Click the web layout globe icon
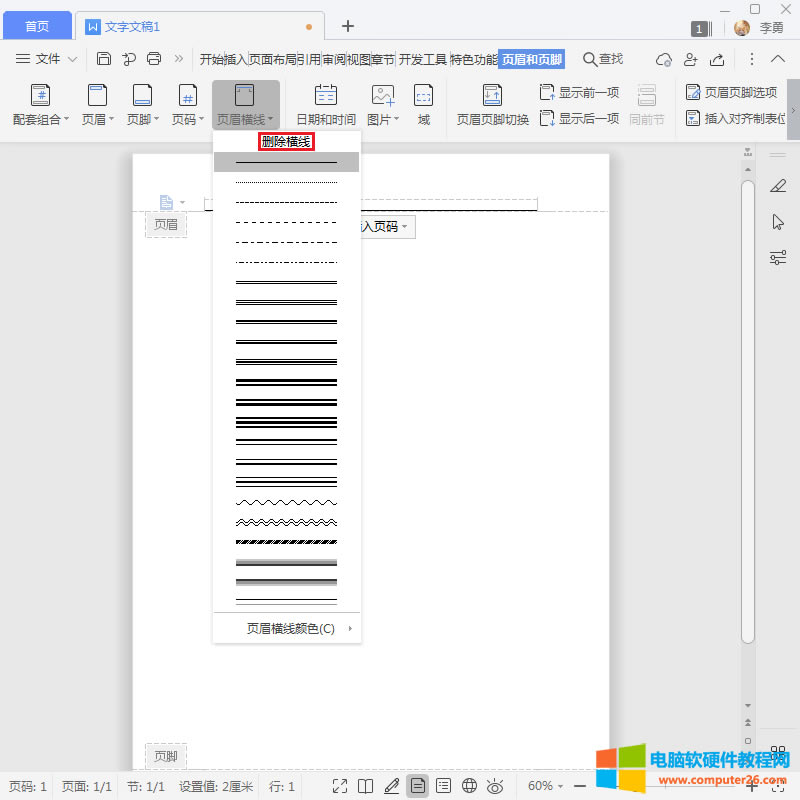800x800 pixels. (469, 786)
